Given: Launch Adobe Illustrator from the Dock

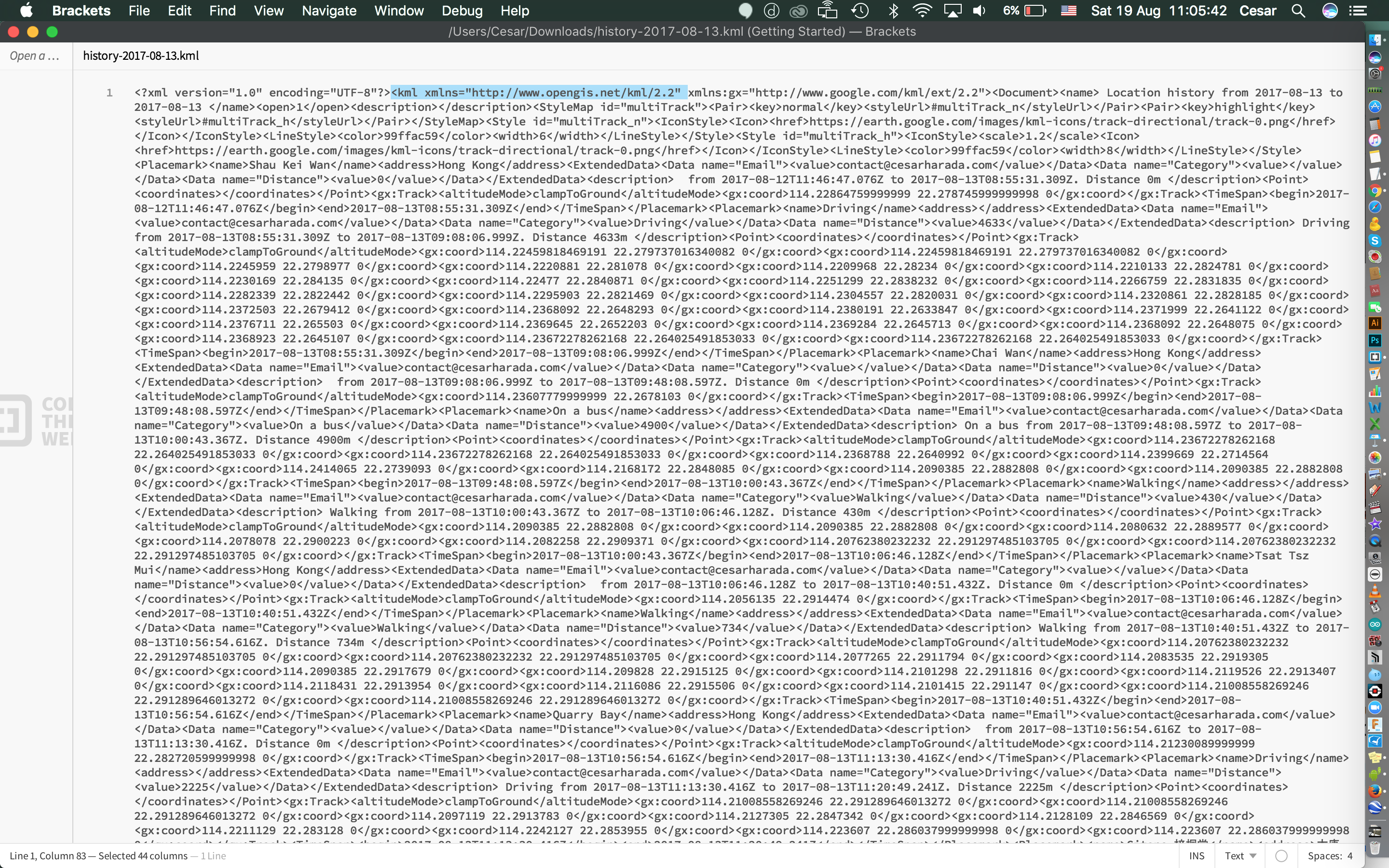Looking at the screenshot, I should [1376, 323].
